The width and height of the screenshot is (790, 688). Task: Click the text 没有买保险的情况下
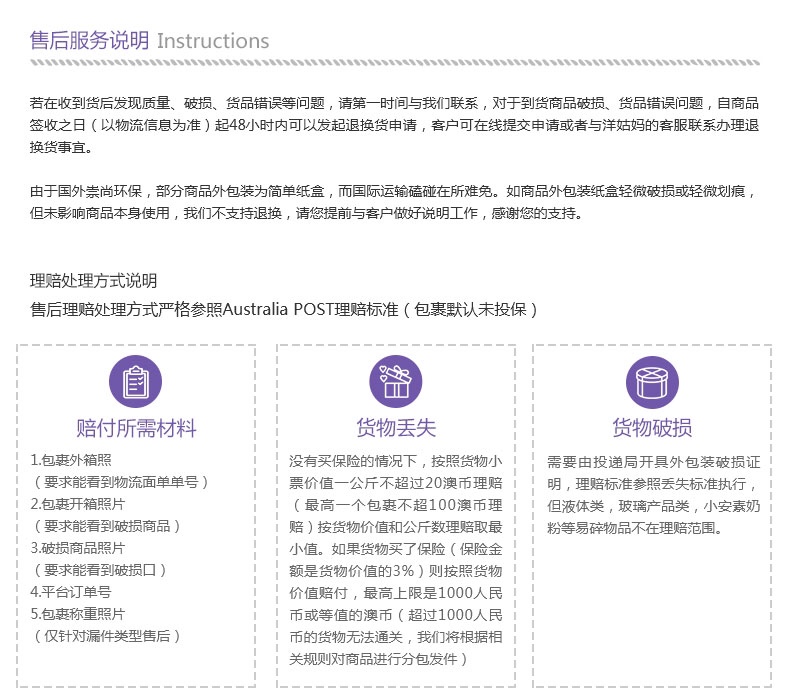coord(353,461)
